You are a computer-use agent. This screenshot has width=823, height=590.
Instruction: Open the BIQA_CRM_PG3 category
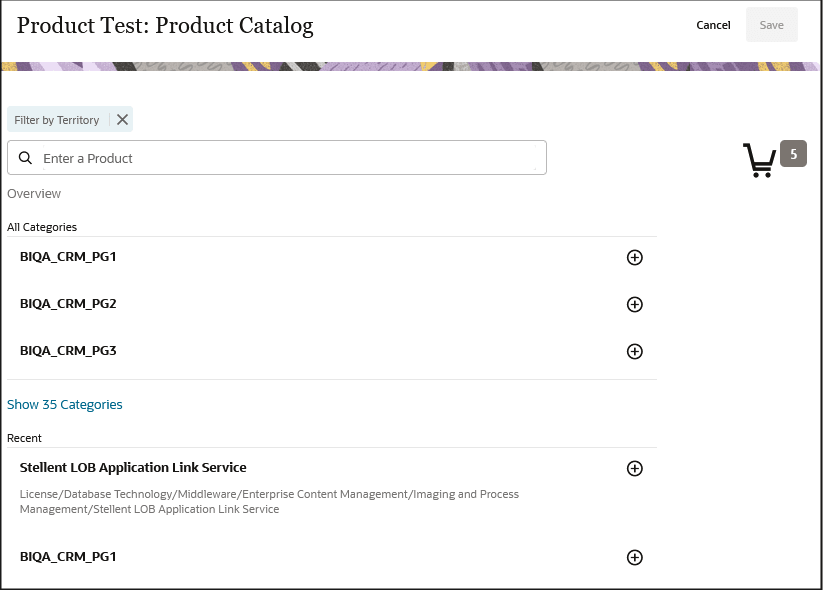pyautogui.click(x=68, y=351)
